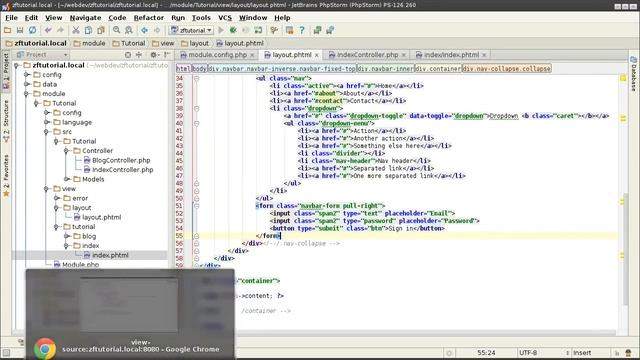Click the module breadcrumb in navigation bar

point(89,43)
